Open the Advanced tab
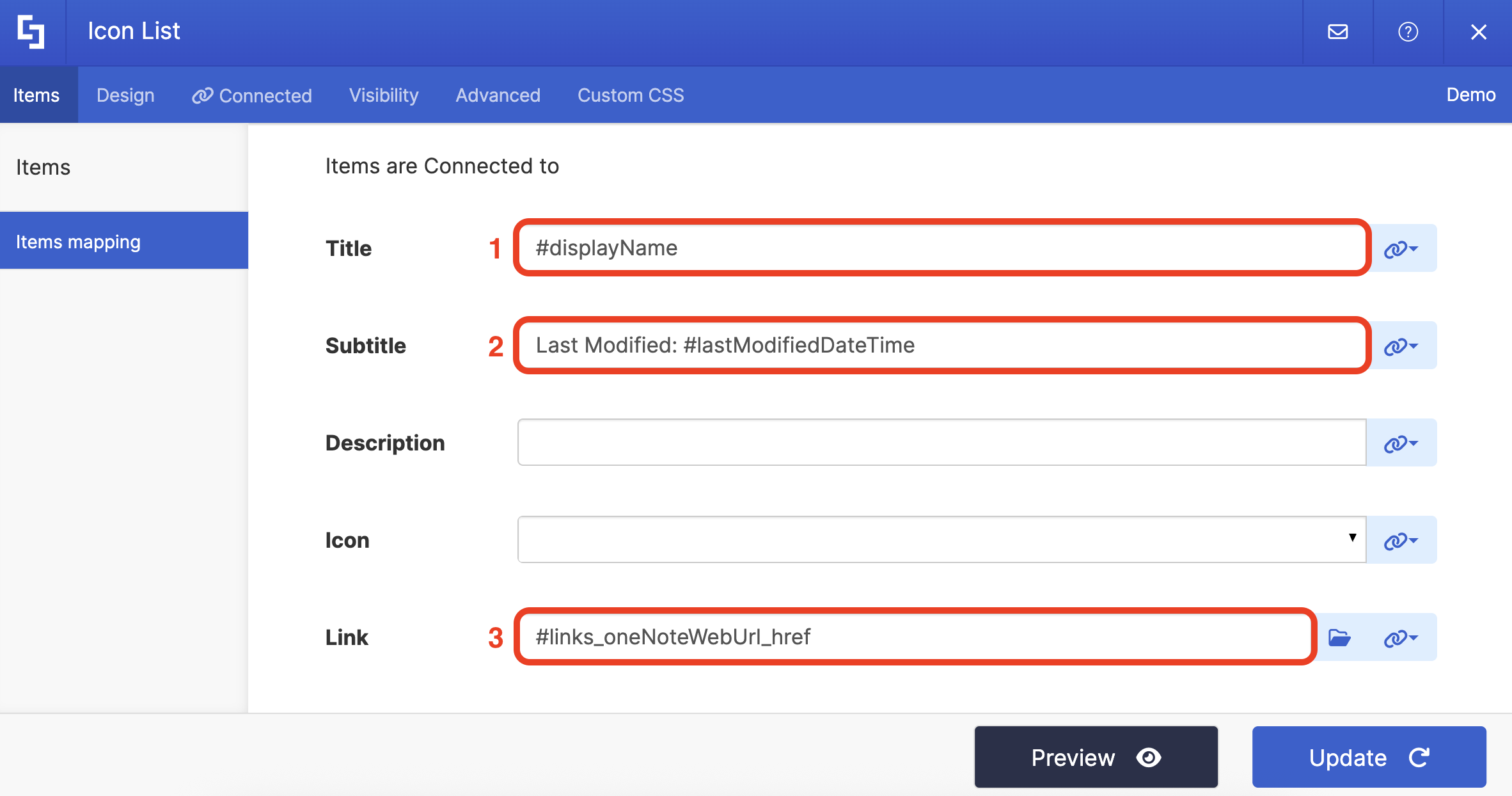 tap(498, 95)
